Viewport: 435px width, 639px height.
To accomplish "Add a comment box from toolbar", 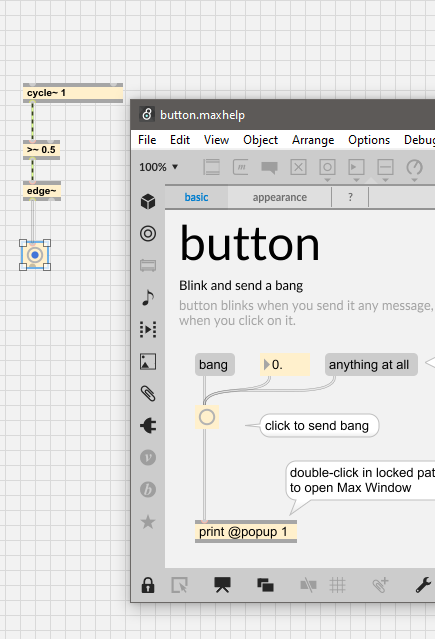I will click(x=269, y=167).
